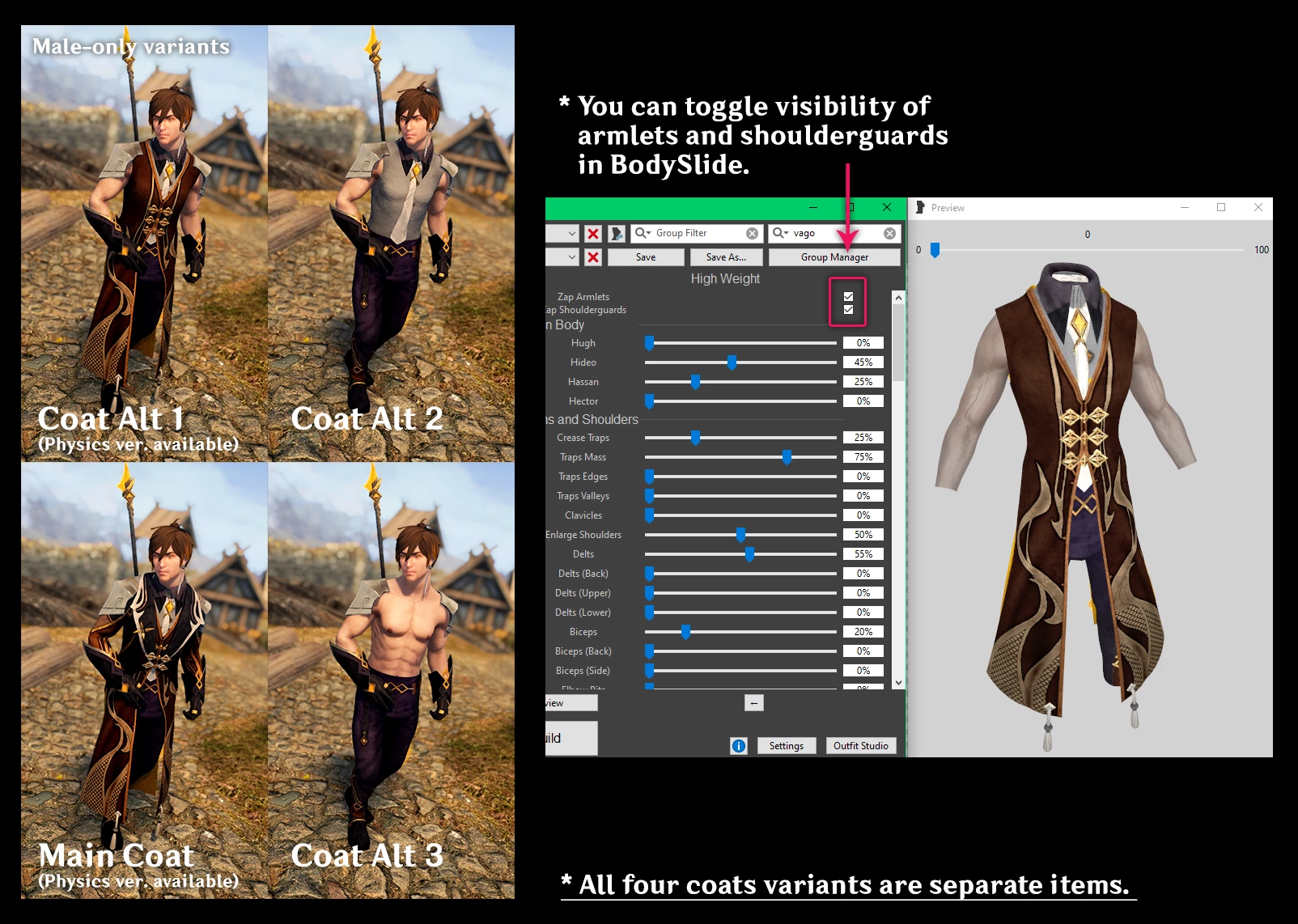
Task: Click the Hideo 45% value field
Action: [x=863, y=362]
